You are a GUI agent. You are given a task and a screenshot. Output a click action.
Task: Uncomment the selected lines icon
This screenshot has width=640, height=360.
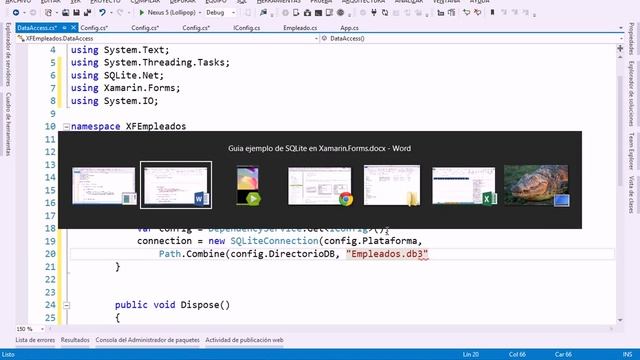click(x=477, y=13)
